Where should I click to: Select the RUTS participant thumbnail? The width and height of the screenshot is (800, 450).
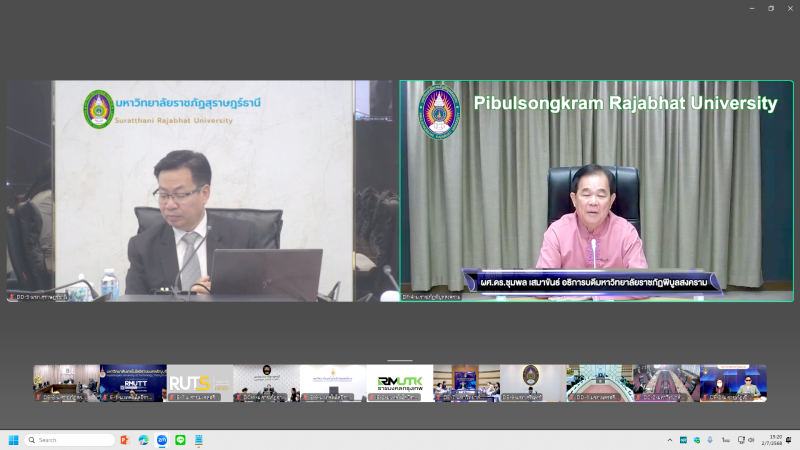tap(199, 383)
